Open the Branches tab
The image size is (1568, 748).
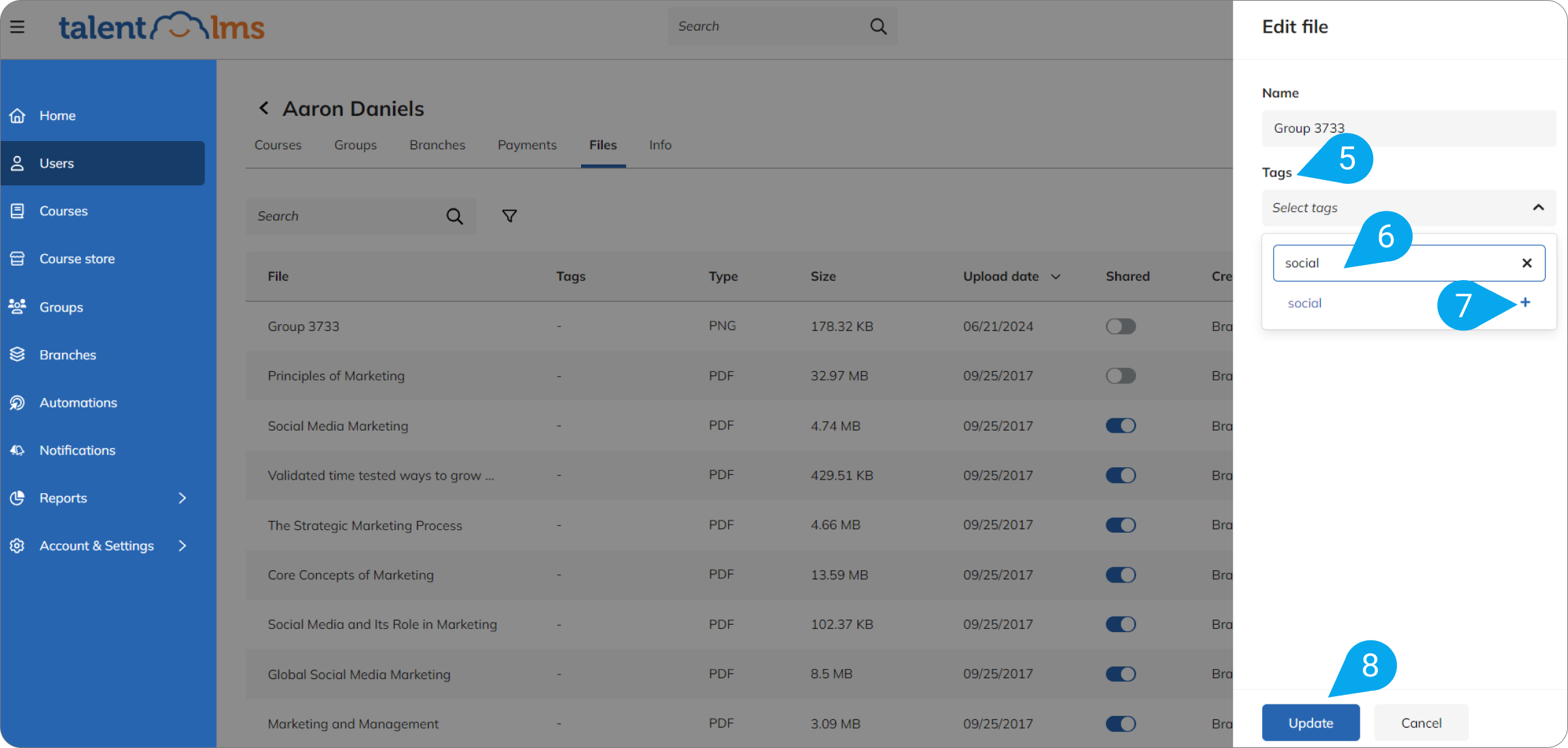(x=437, y=145)
